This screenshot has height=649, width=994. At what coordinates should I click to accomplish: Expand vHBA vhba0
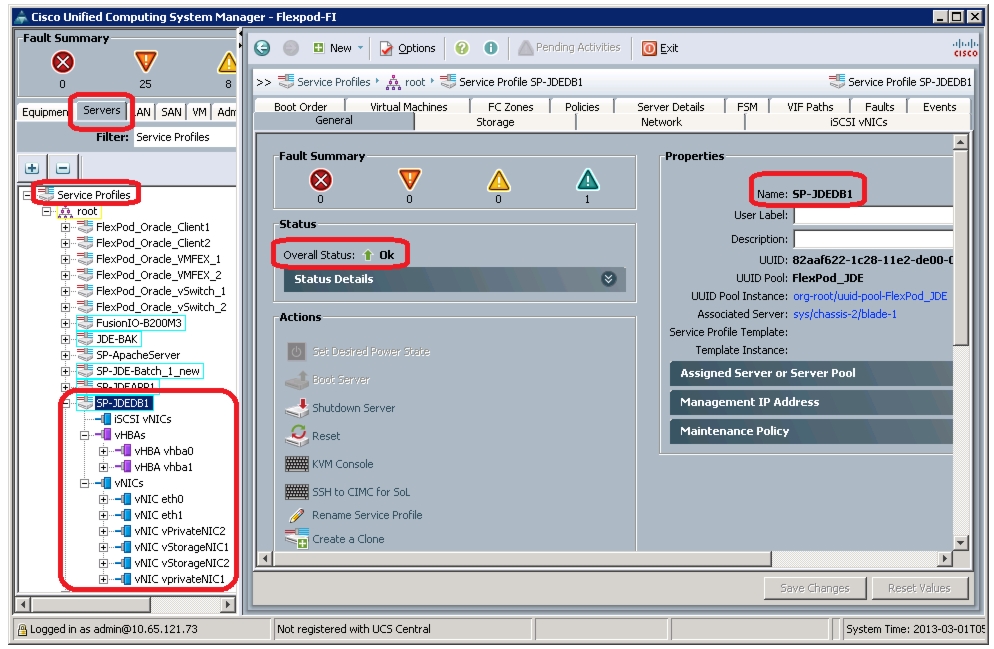(103, 451)
